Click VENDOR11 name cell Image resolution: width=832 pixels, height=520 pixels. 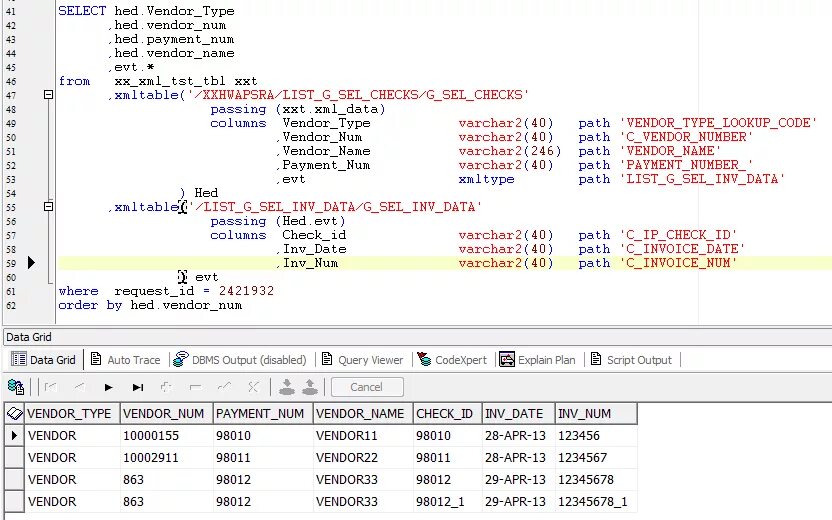(x=363, y=436)
